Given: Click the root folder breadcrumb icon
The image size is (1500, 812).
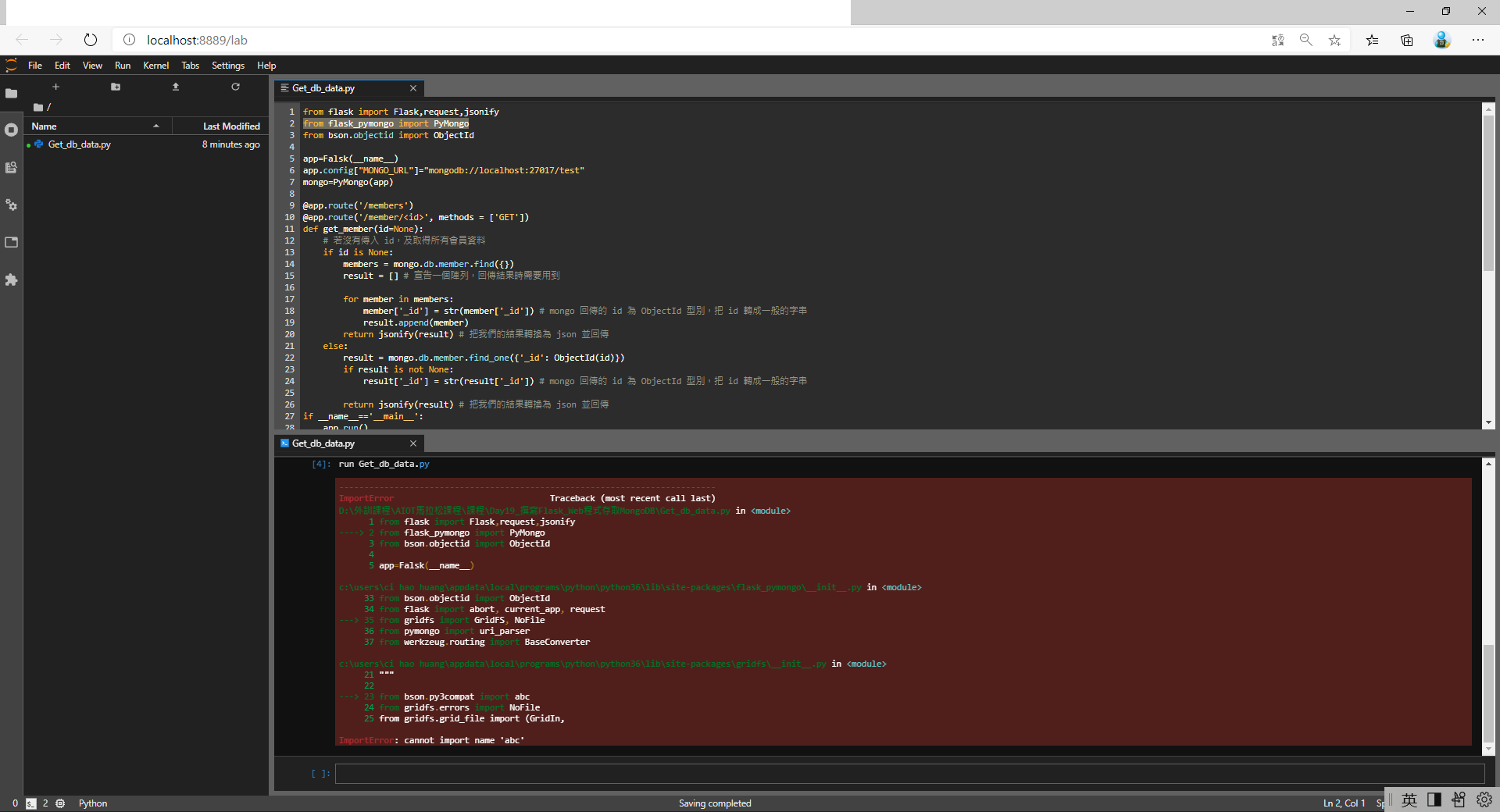Looking at the screenshot, I should coord(38,107).
